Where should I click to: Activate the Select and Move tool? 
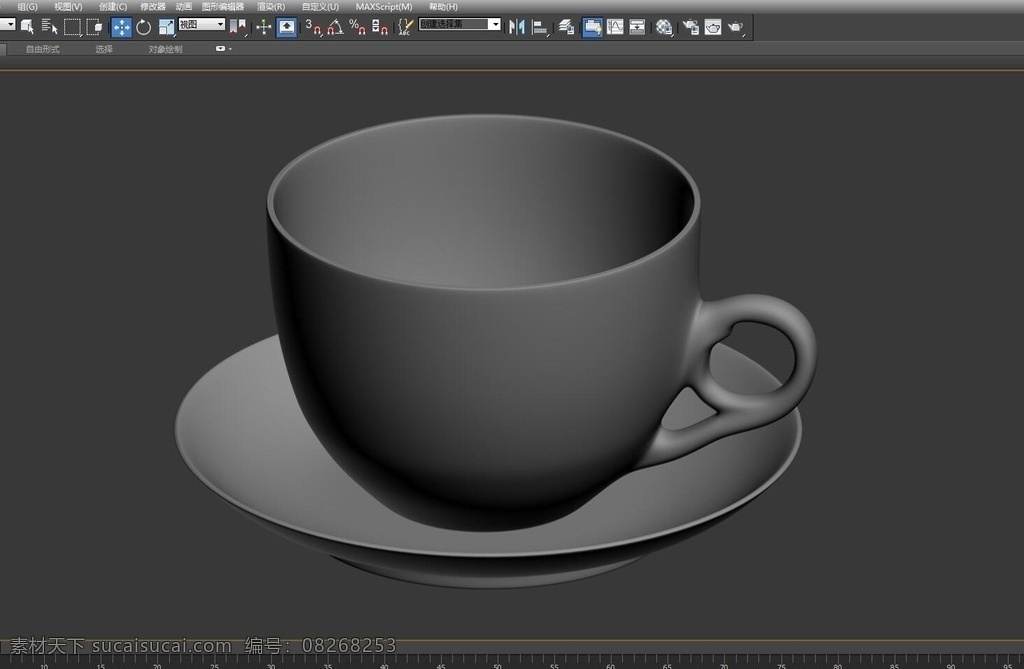click(121, 27)
